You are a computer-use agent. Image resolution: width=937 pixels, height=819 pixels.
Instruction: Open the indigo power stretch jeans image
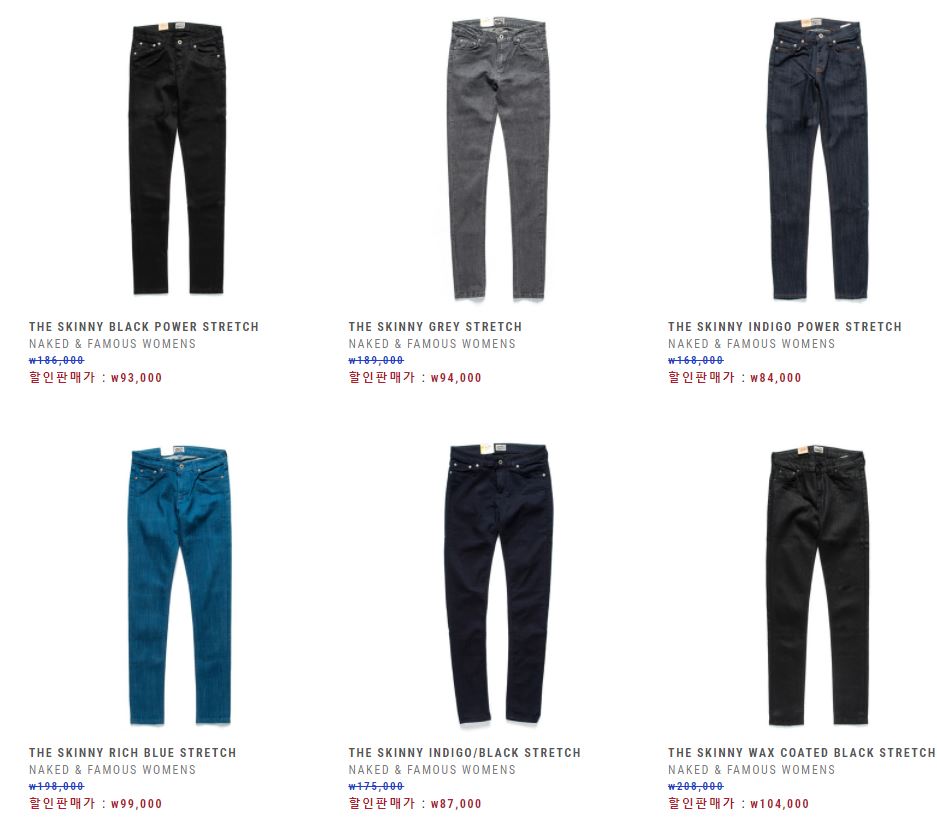pyautogui.click(x=817, y=158)
